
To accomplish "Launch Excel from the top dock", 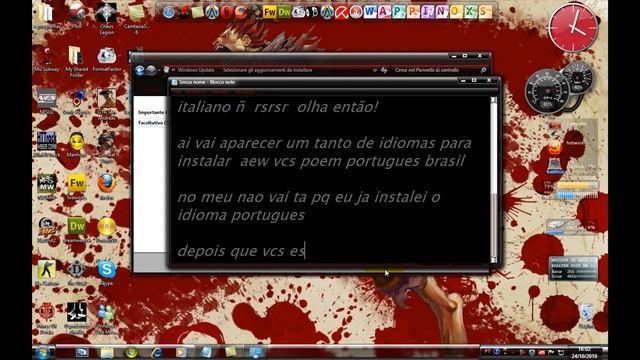I will [470, 12].
